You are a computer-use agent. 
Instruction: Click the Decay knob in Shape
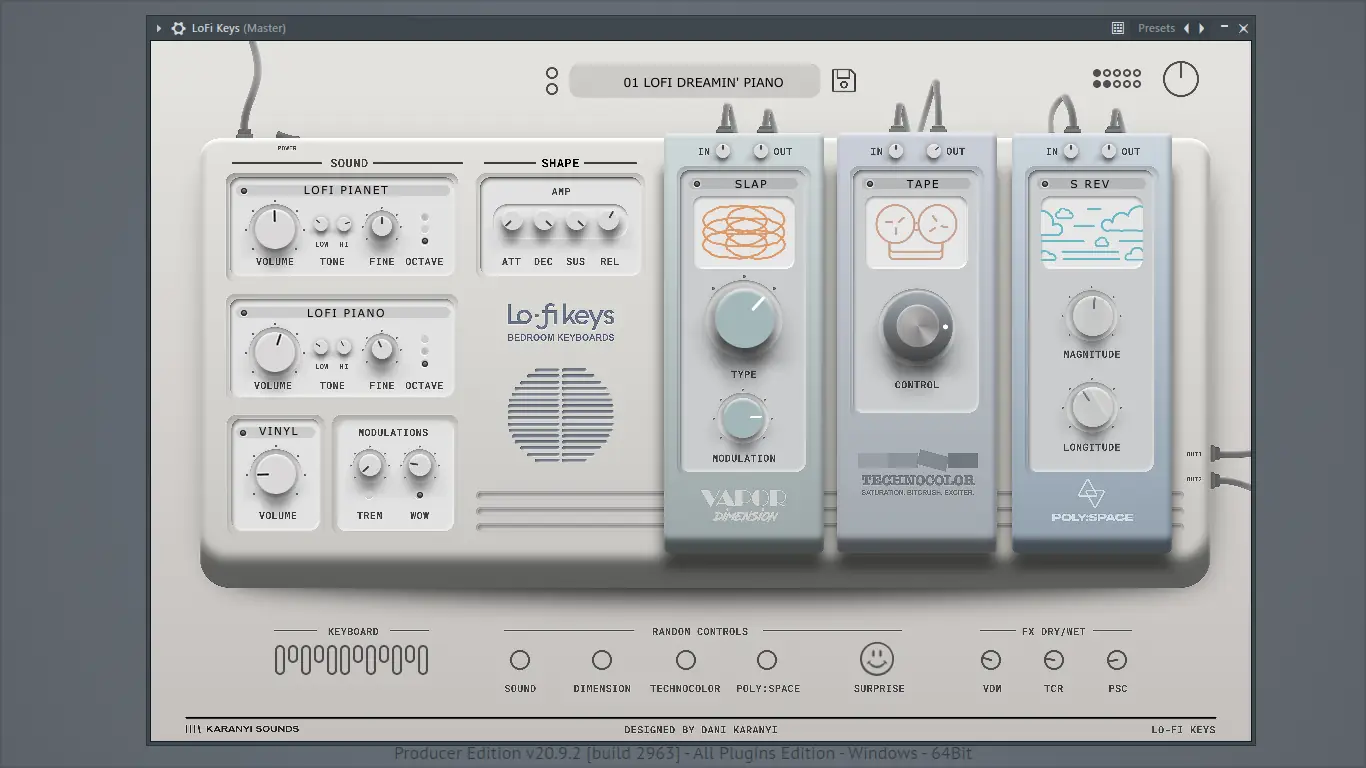point(543,221)
